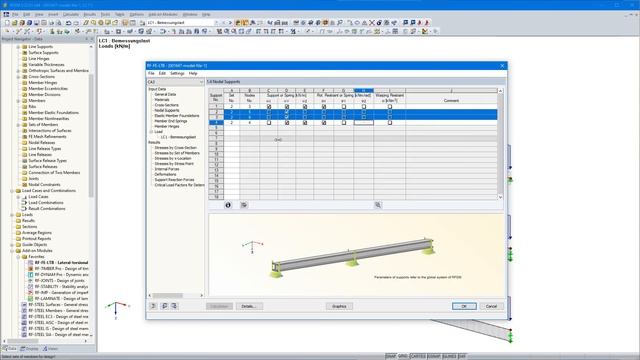Collapse the Load node in dialog tree
This screenshot has width=640, height=360.
[x=151, y=132]
